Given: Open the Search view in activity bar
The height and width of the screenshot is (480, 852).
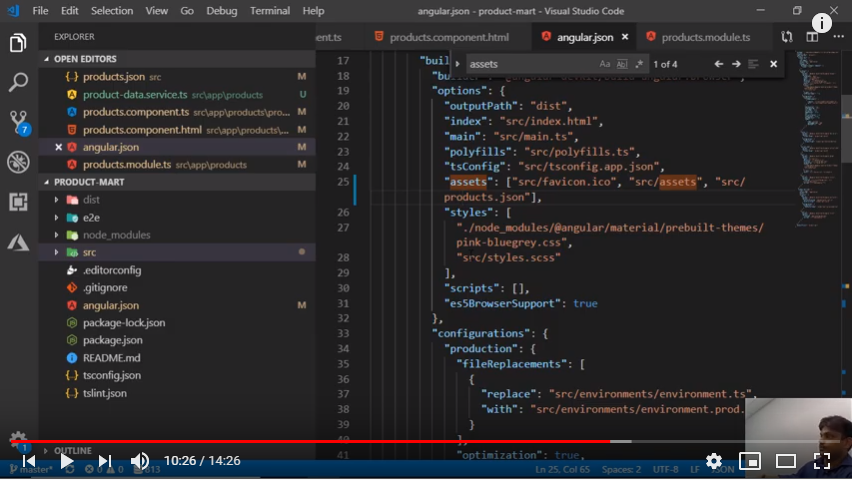Looking at the screenshot, I should [18, 82].
